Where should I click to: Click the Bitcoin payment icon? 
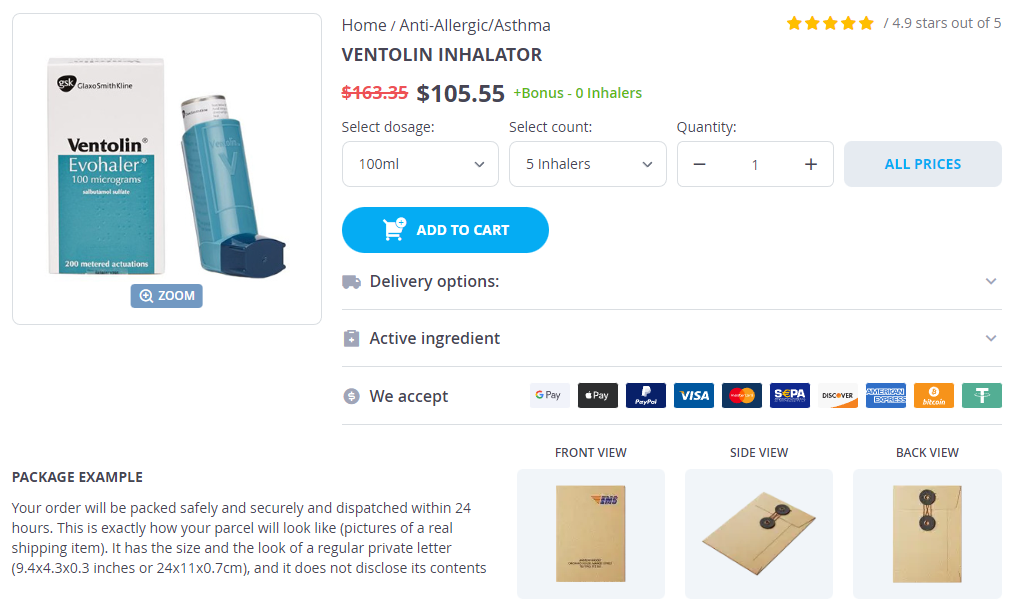[933, 396]
